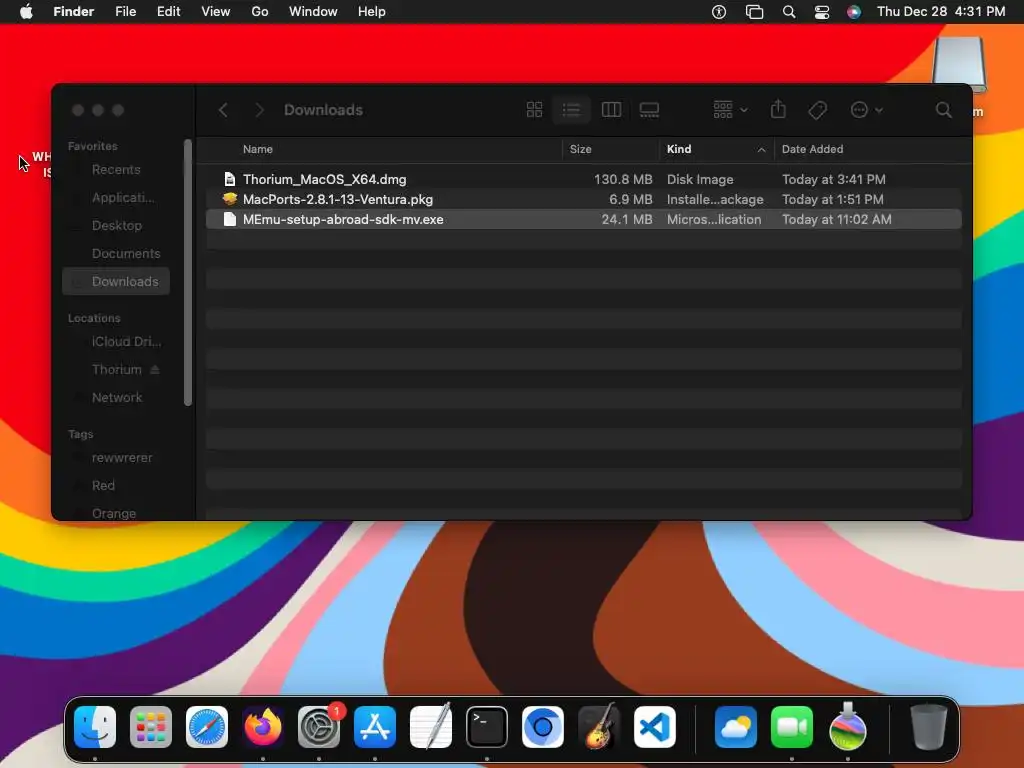Click the MacPorts package box icon
The image size is (1024, 768).
coord(230,199)
